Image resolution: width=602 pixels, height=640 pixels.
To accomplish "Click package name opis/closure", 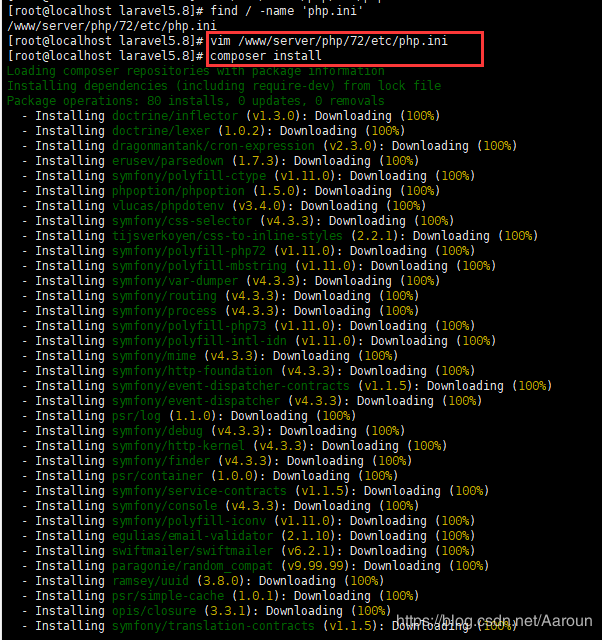I will (x=154, y=611).
